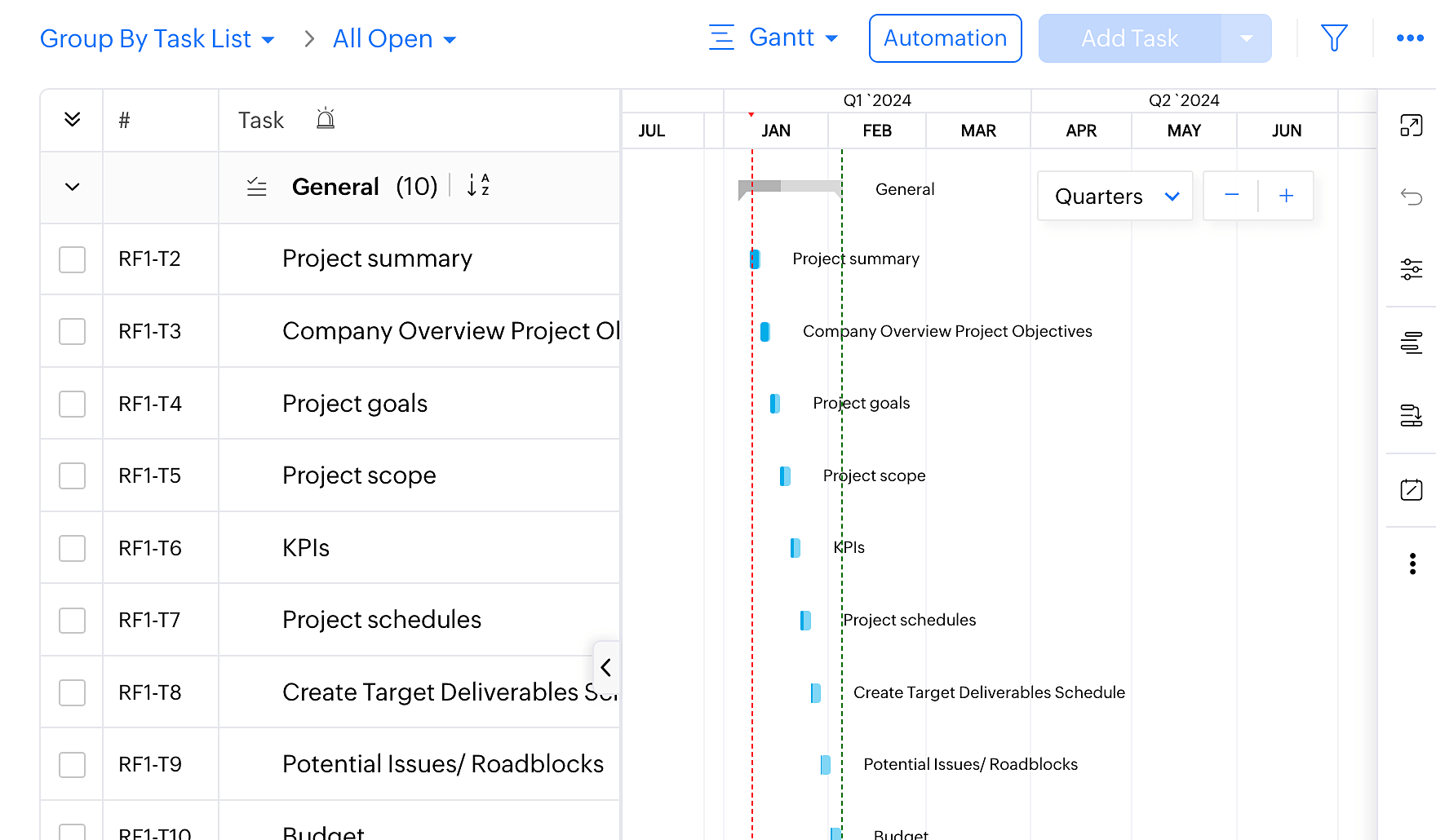The image size is (1436, 840).
Task: Click the Project summary bar in Gantt chart
Action: click(755, 259)
